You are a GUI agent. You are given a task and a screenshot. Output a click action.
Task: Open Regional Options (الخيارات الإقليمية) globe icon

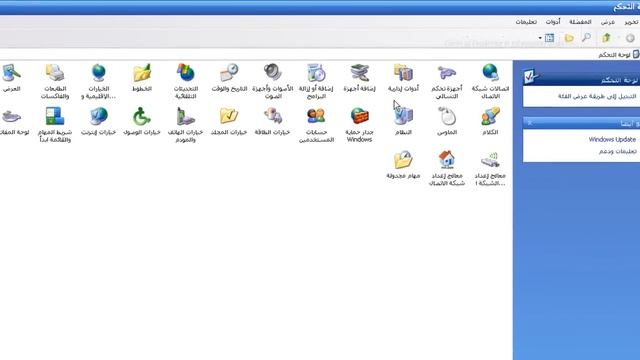98,73
